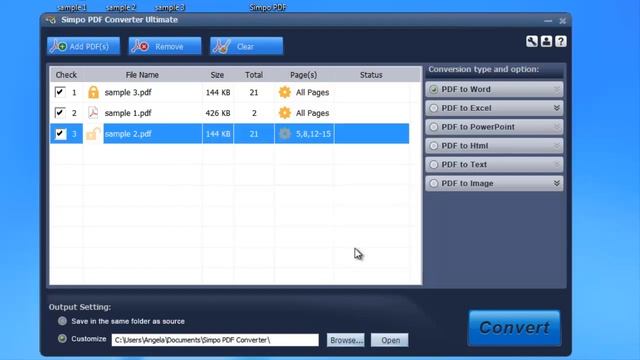Viewport: 640px width, 360px height.
Task: Click the Page(s) column header
Action: [303, 75]
